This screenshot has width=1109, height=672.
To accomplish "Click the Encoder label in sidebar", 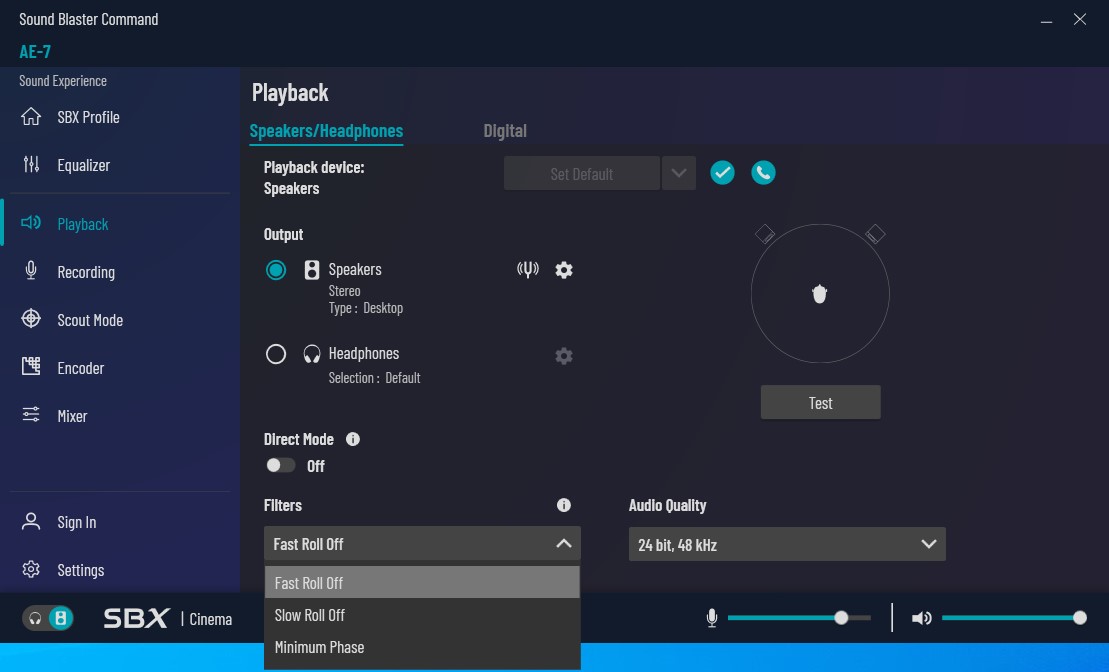I will (x=81, y=368).
